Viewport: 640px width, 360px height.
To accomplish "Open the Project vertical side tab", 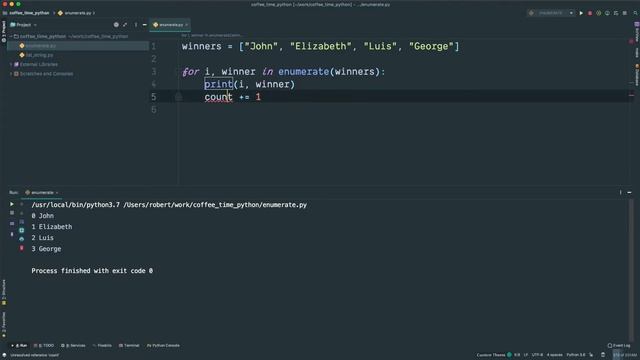I will pyautogui.click(x=4, y=31).
